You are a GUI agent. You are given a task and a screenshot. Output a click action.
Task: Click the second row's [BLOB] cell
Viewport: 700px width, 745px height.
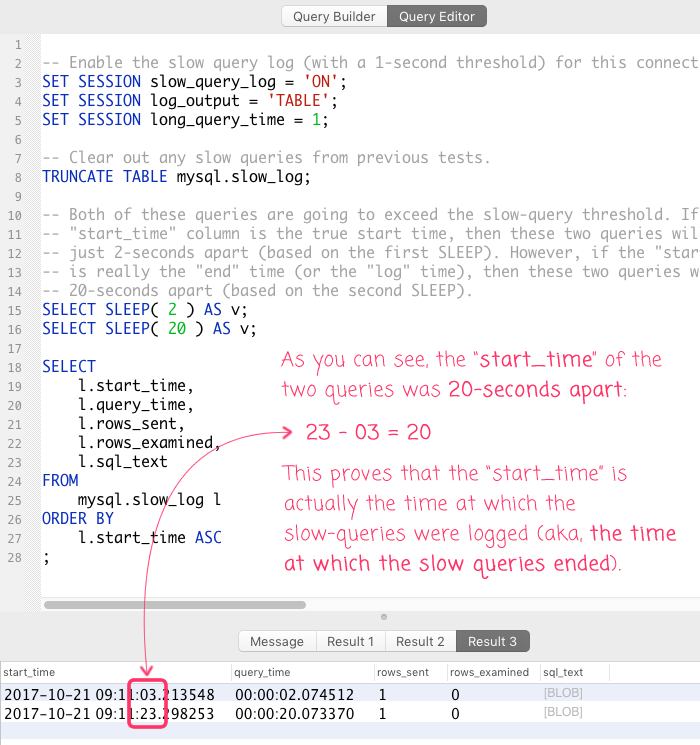coord(561,714)
